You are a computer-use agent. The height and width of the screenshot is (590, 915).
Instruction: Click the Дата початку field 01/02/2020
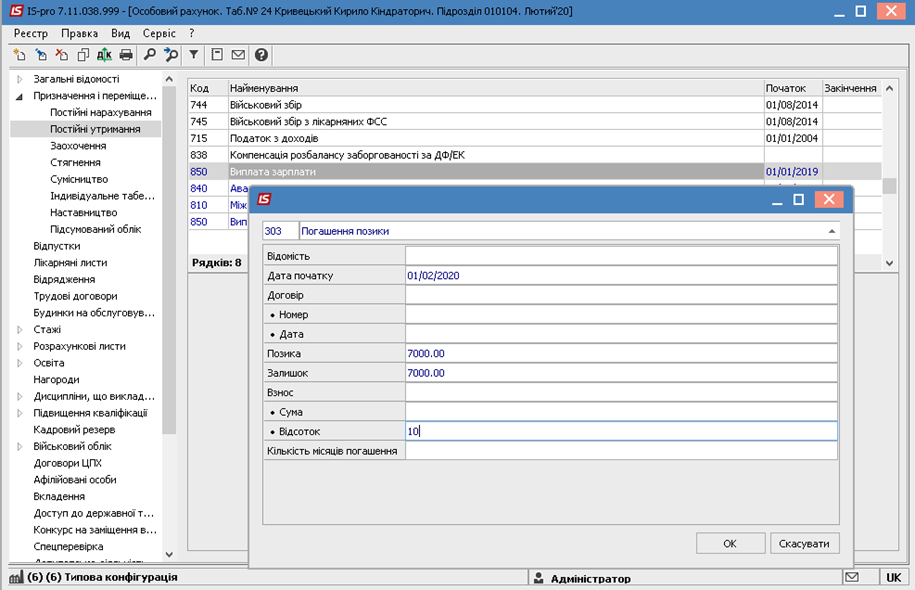[x=621, y=275]
